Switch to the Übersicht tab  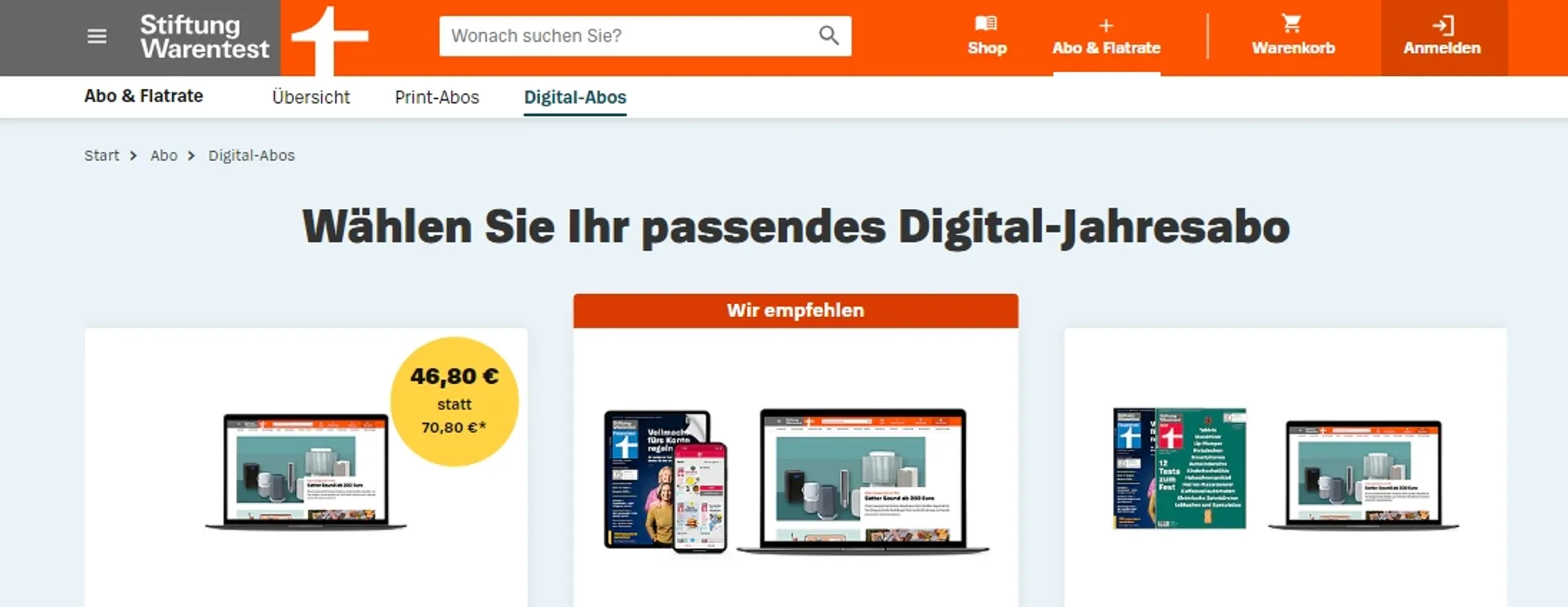click(x=310, y=97)
